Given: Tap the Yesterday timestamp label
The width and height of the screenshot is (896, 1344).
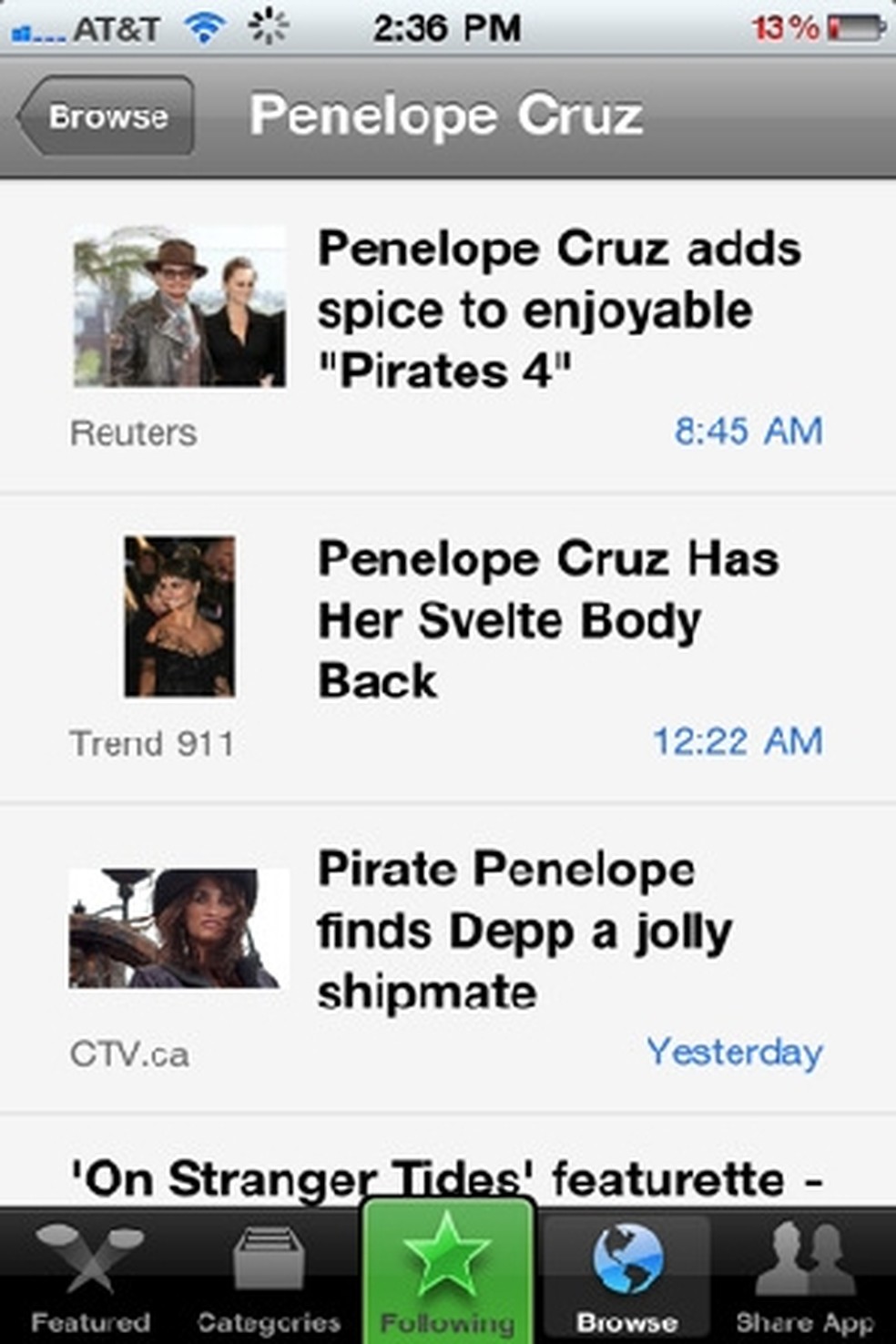Looking at the screenshot, I should pos(734,1052).
